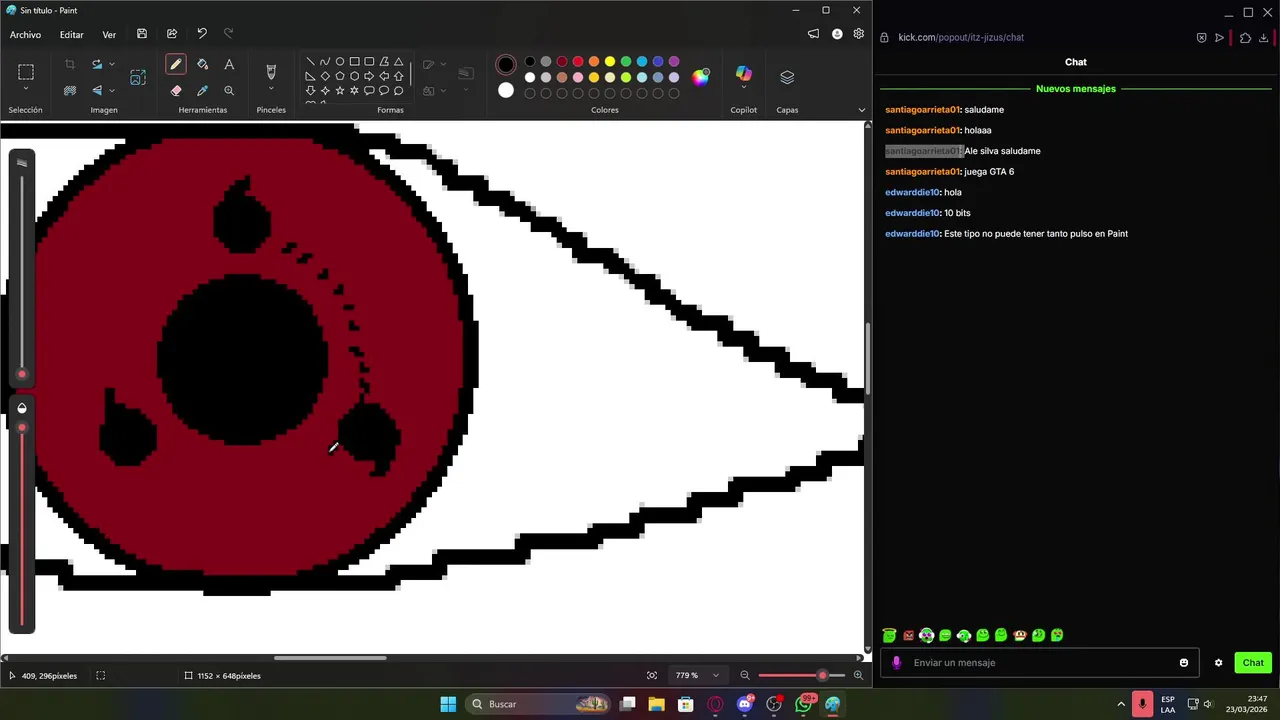Click the Redo arrow icon
The image size is (1280, 720).
pyautogui.click(x=229, y=34)
